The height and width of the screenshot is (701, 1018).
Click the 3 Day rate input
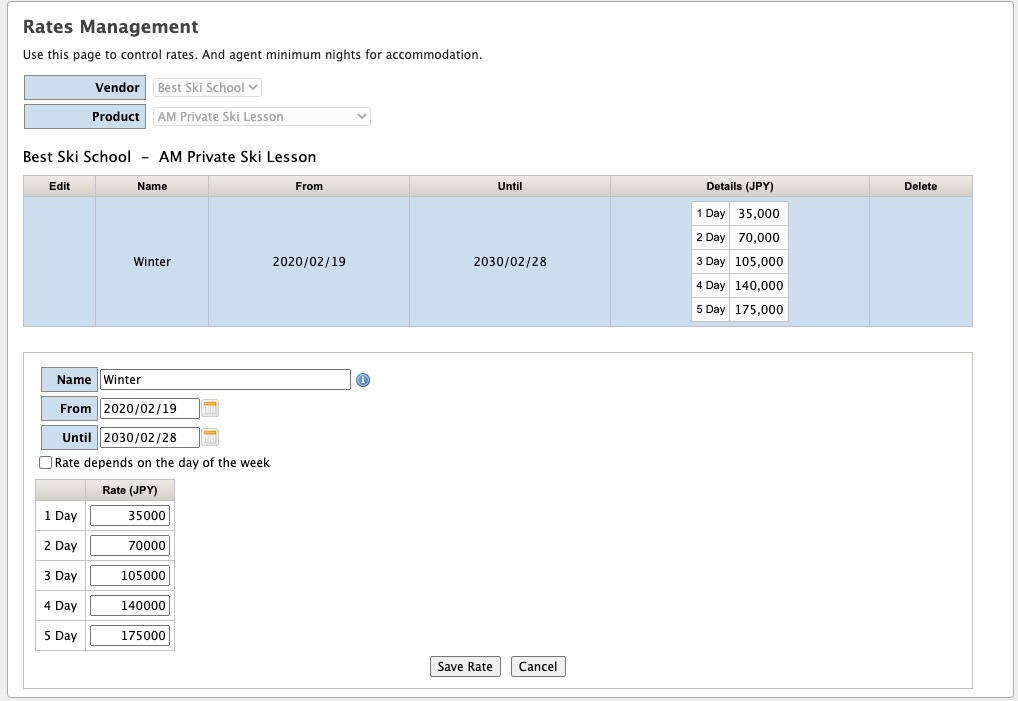130,576
